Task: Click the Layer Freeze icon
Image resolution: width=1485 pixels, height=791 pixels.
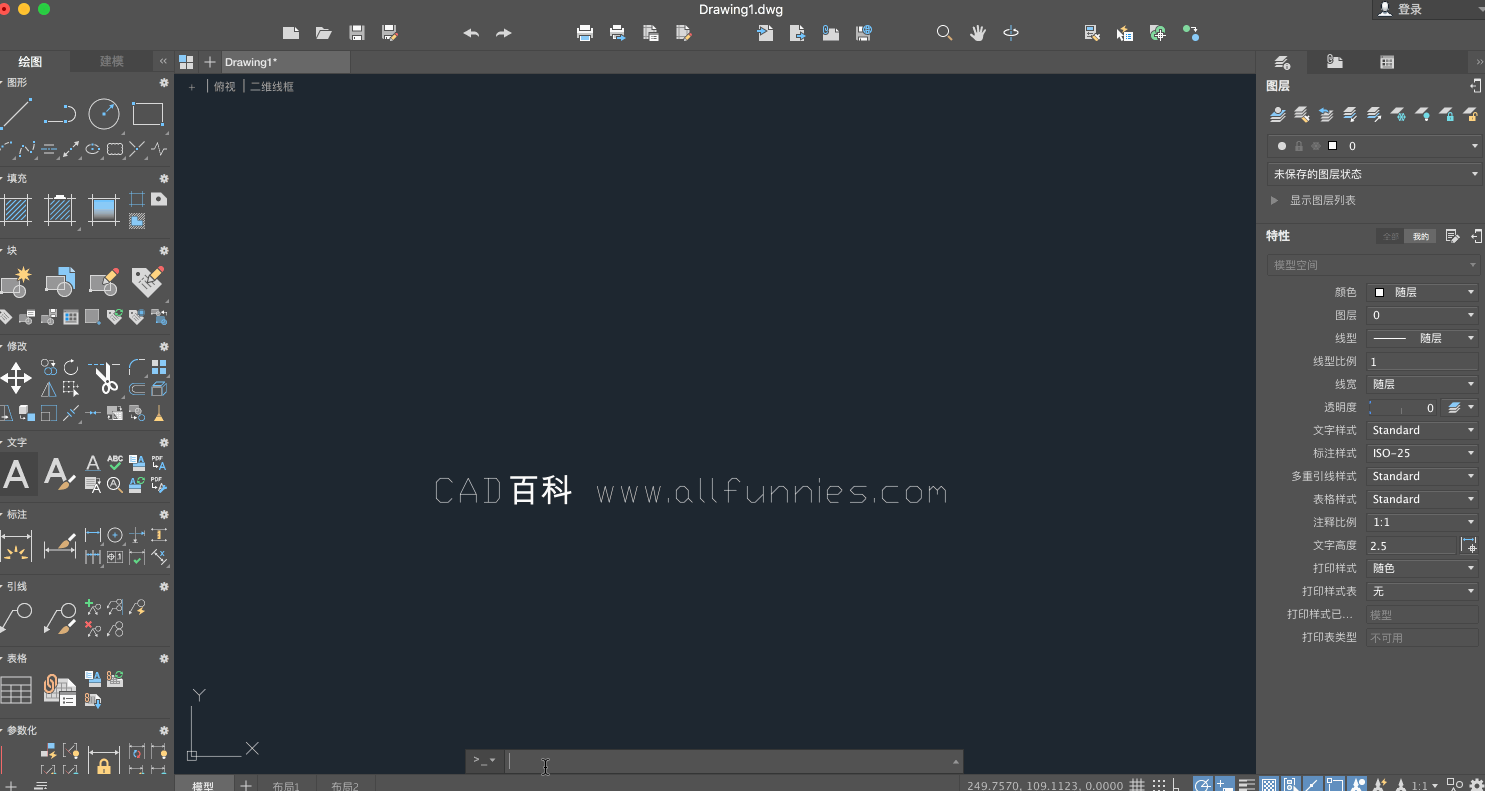Action: tap(1398, 115)
